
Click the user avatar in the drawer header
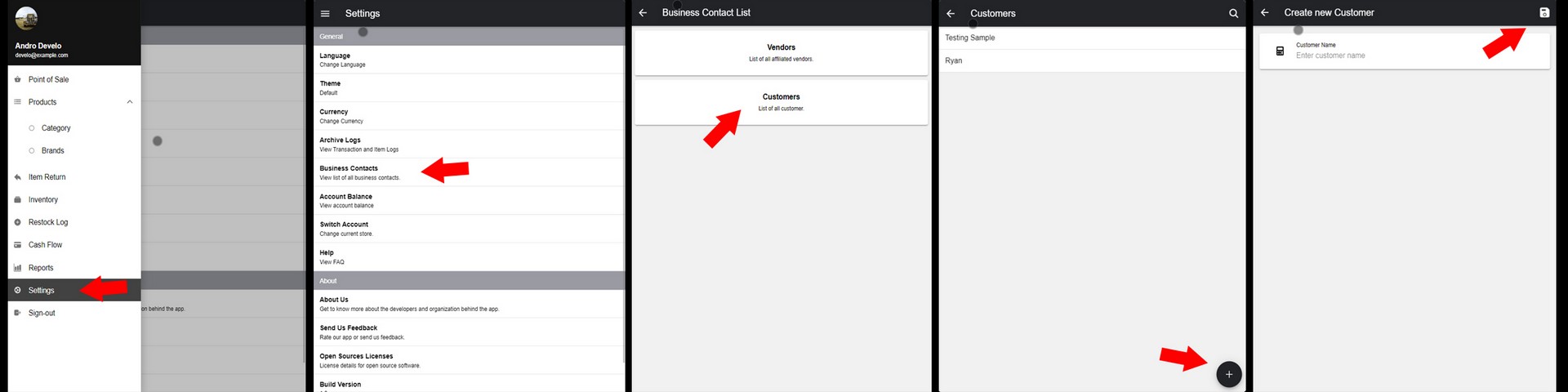coord(26,18)
